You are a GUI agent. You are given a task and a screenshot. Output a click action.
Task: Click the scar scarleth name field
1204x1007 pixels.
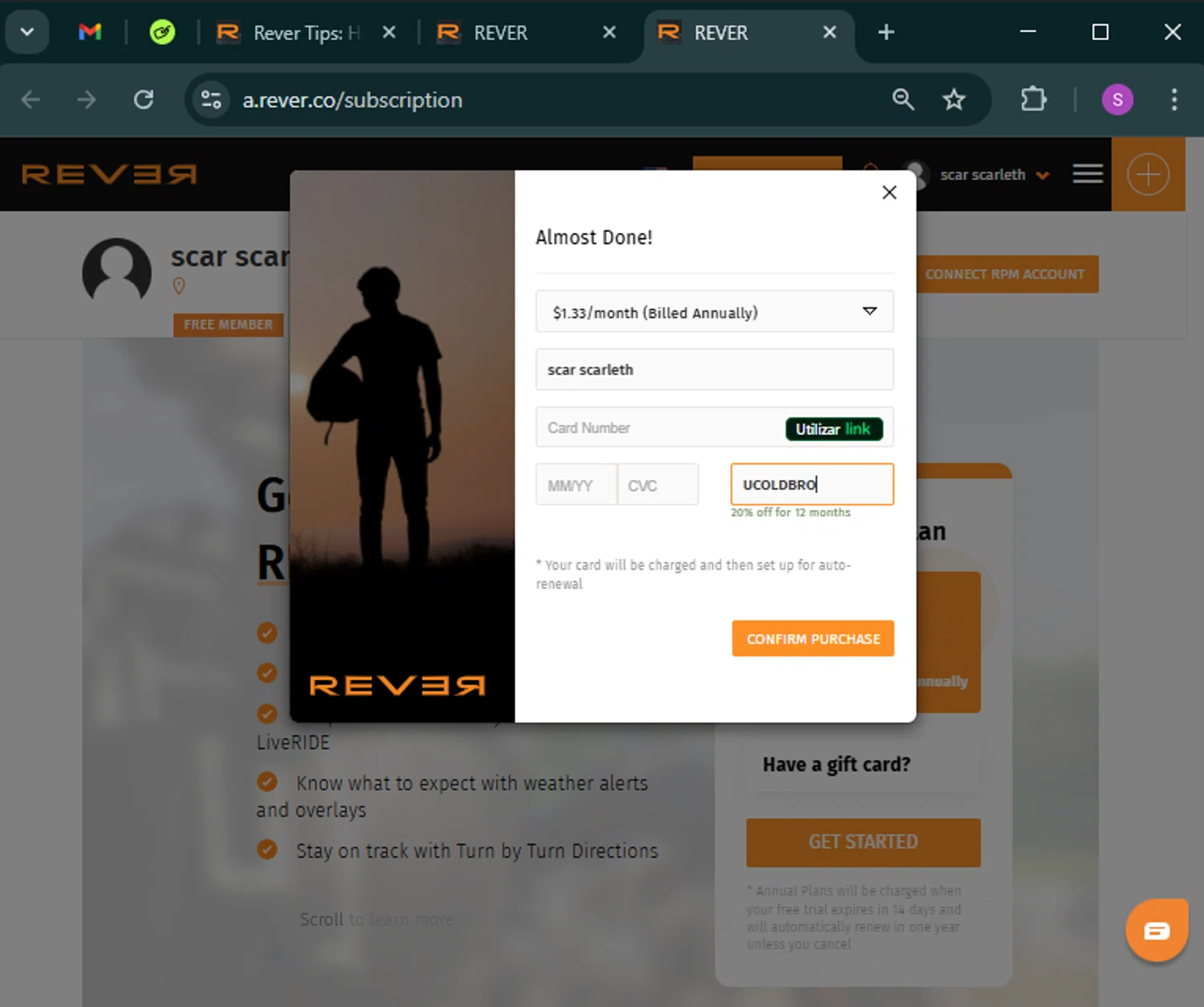714,369
